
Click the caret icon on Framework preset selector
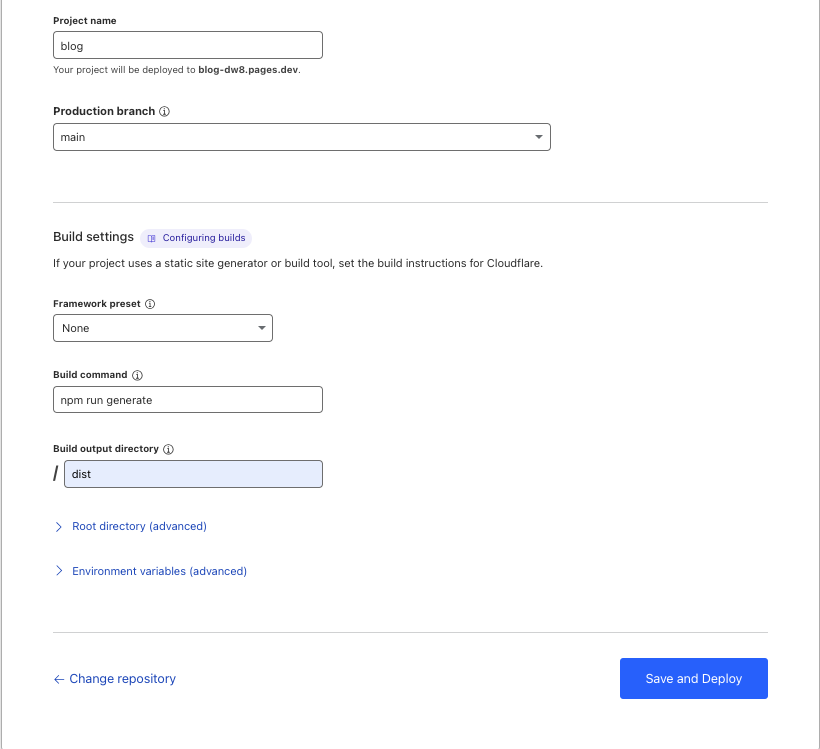pyautogui.click(x=261, y=327)
